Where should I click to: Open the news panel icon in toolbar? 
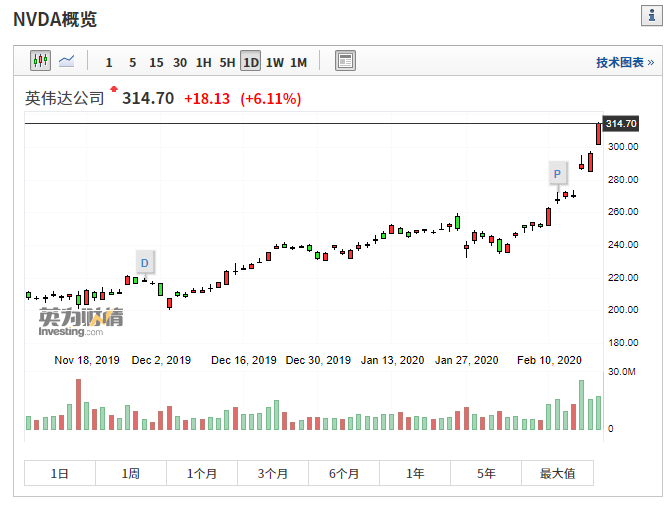pyautogui.click(x=345, y=61)
